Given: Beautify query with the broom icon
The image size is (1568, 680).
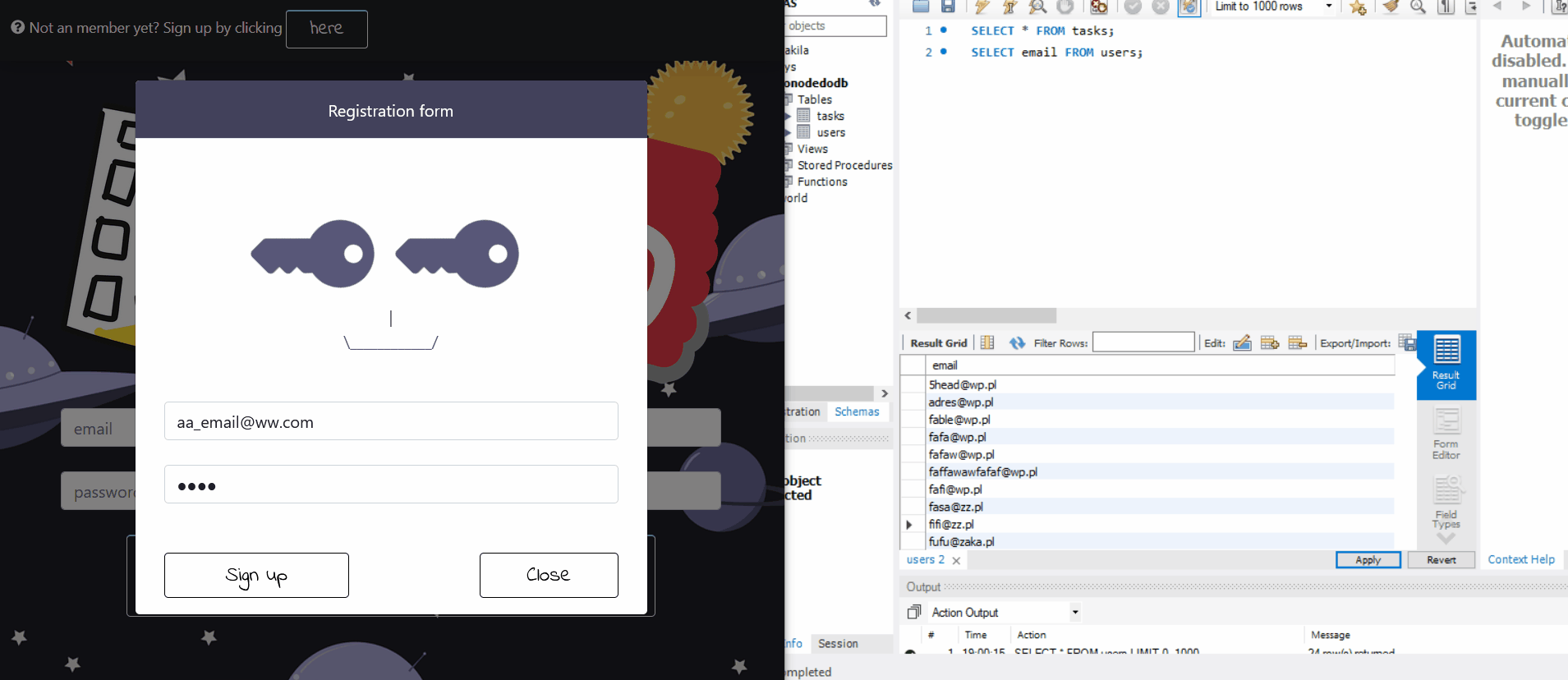Looking at the screenshot, I should [1391, 7].
